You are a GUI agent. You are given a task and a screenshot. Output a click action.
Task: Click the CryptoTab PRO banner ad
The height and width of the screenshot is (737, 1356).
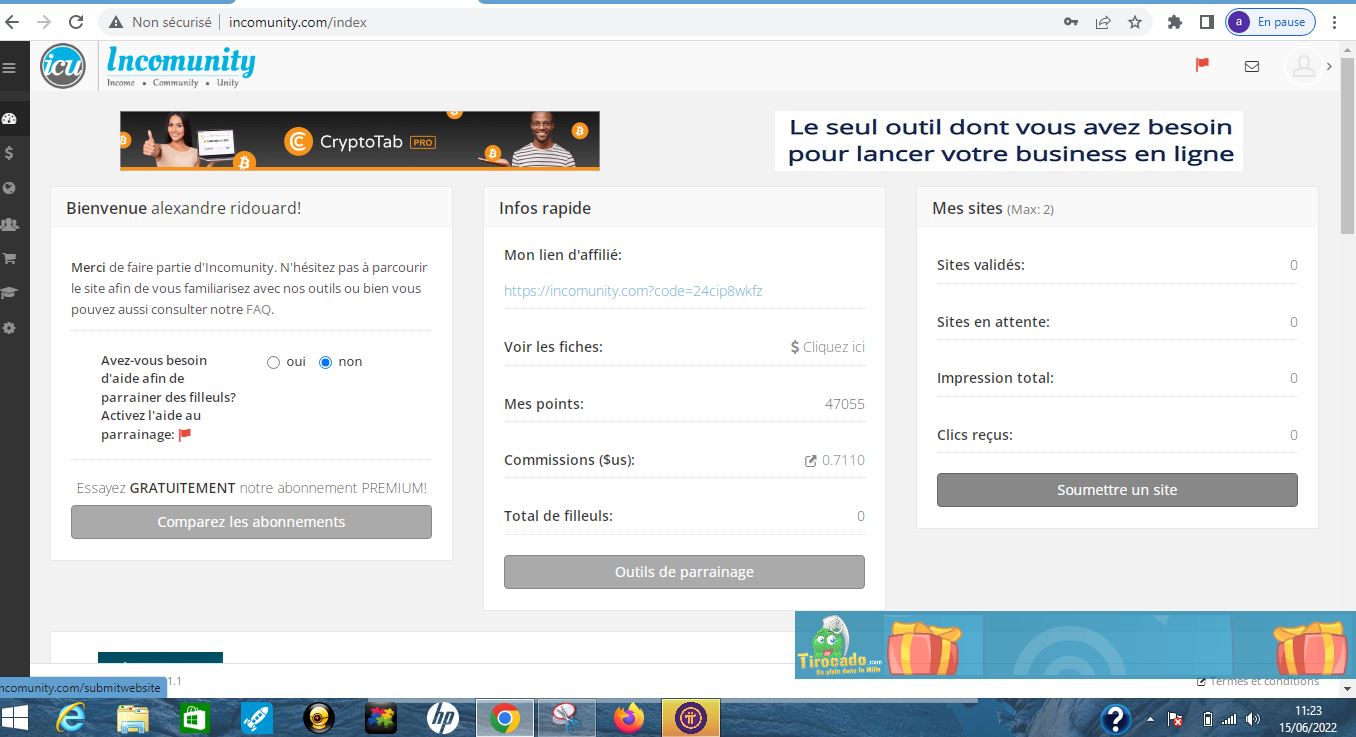coord(360,141)
